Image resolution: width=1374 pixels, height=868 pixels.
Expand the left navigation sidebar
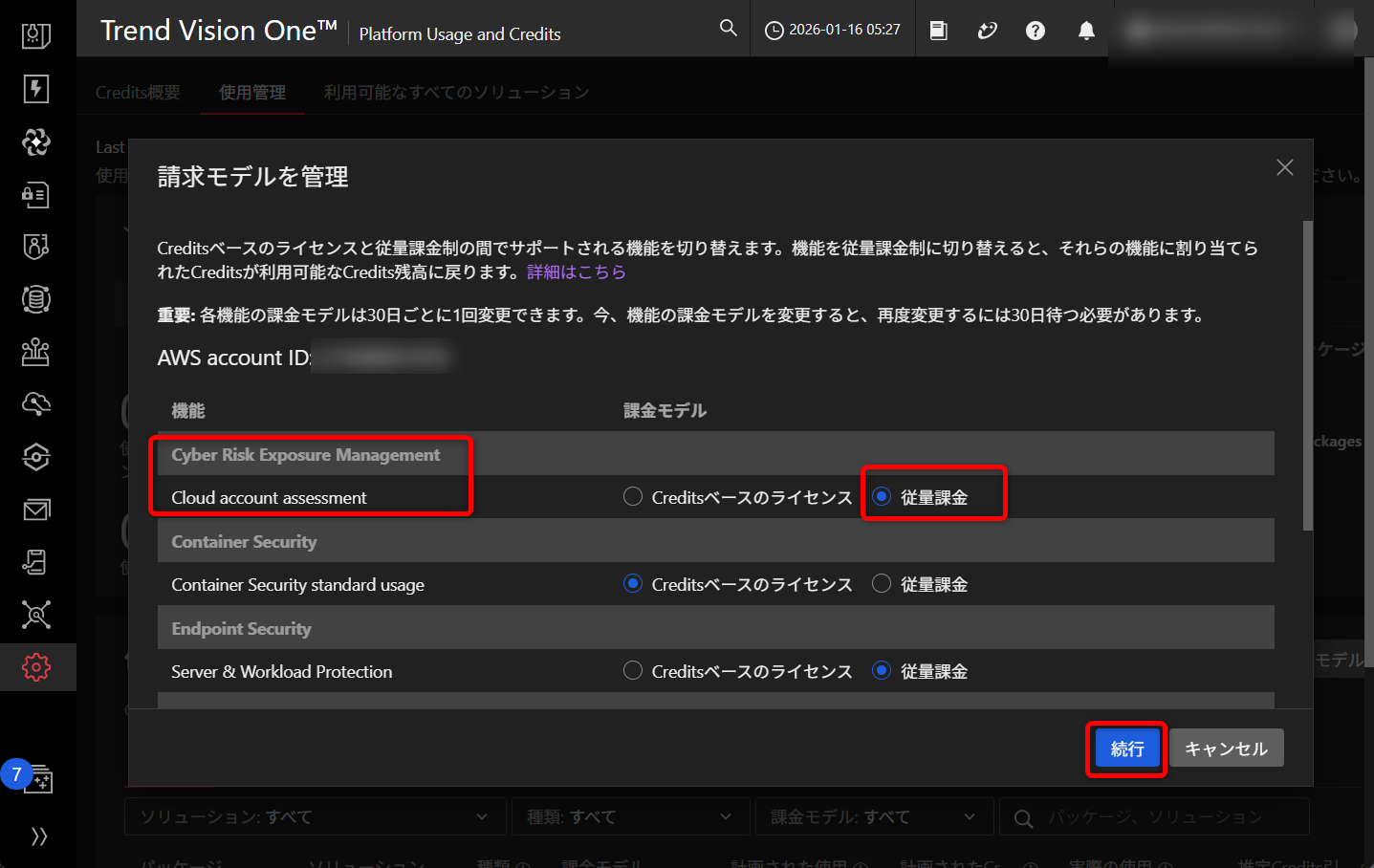(38, 836)
